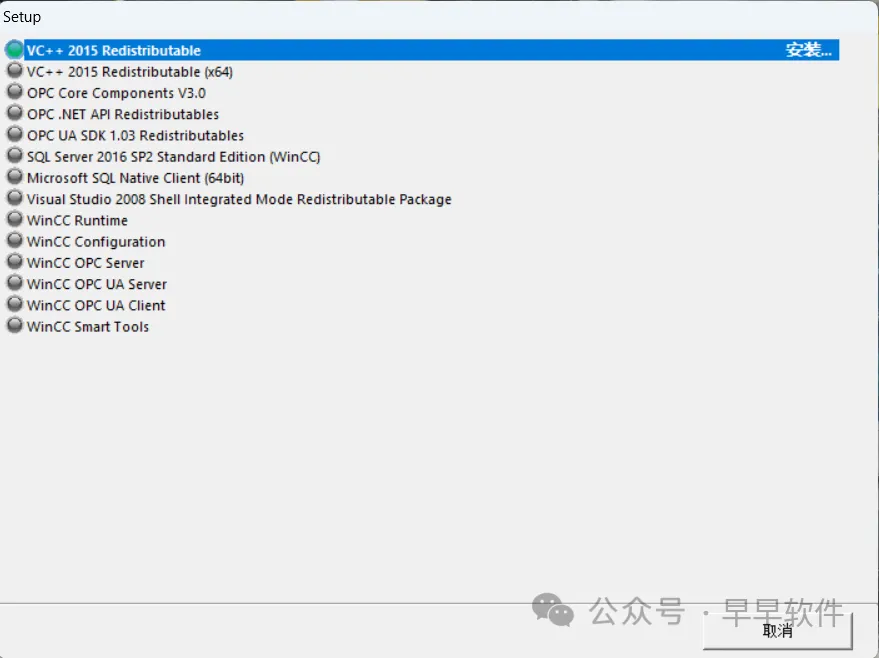Screen dimensions: 879x658
Task: Select the WinCC Configuration entry
Action: [96, 242]
